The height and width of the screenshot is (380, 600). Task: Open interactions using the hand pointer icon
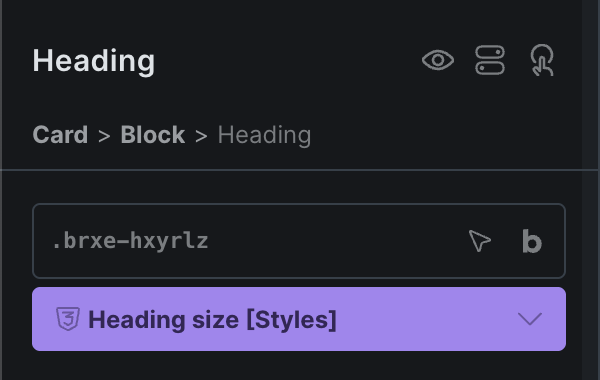[x=542, y=60]
